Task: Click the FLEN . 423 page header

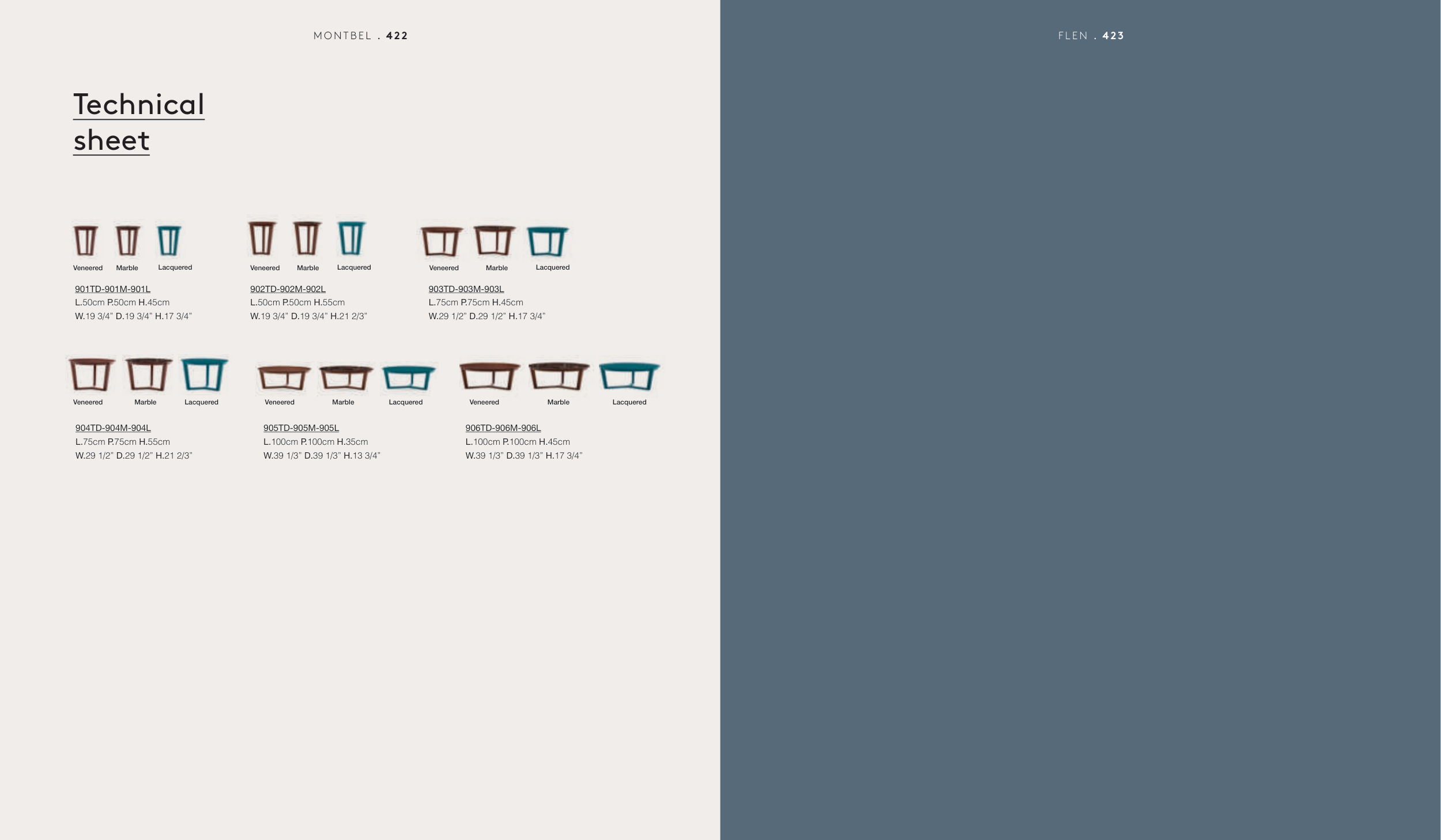Action: pyautogui.click(x=1091, y=36)
